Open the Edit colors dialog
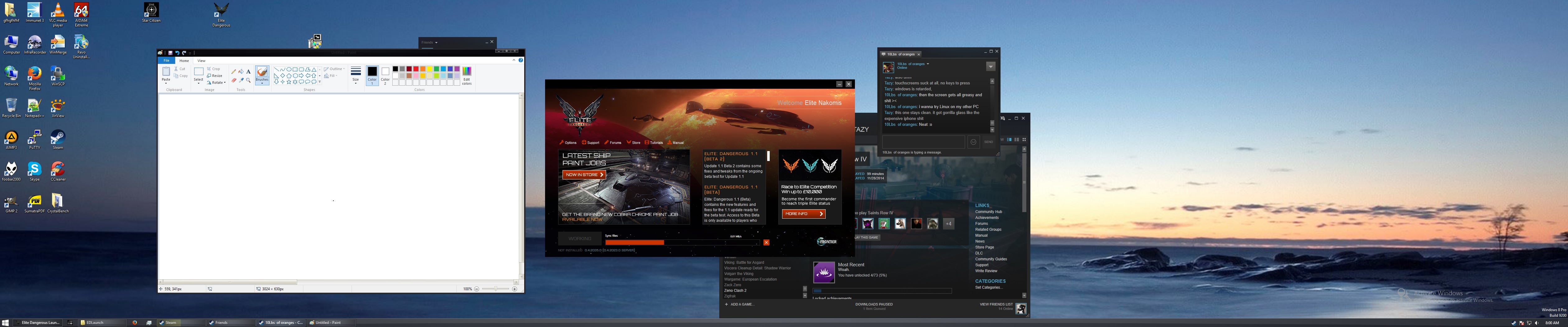The width and height of the screenshot is (1568, 327). pos(467,75)
